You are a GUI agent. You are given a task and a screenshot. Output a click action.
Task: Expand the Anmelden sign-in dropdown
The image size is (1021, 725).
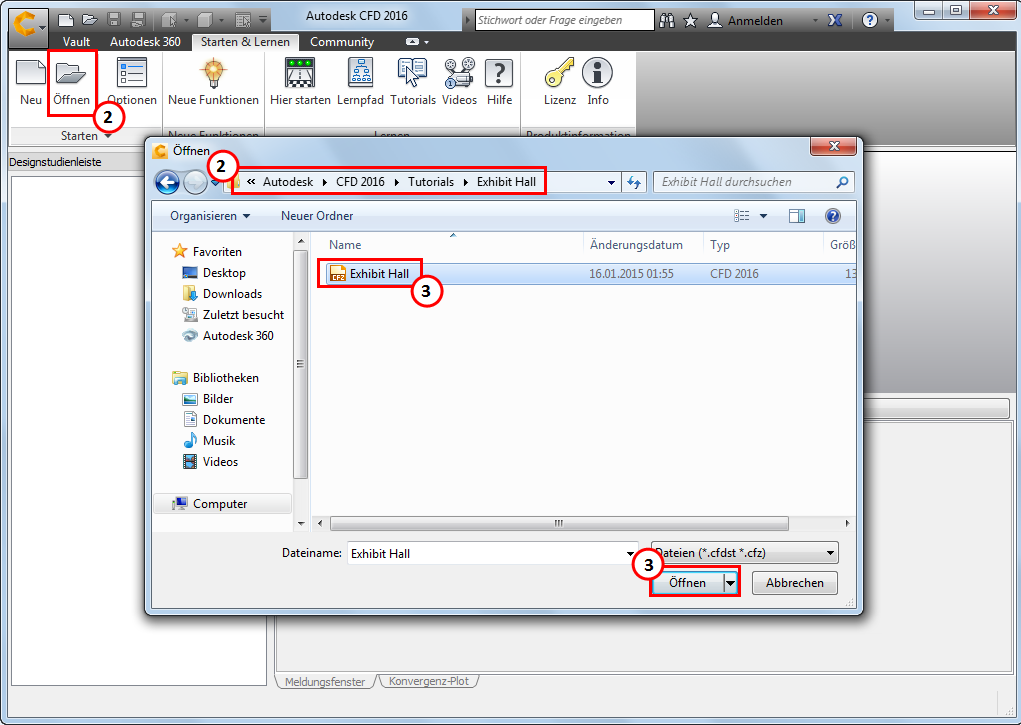(x=815, y=21)
